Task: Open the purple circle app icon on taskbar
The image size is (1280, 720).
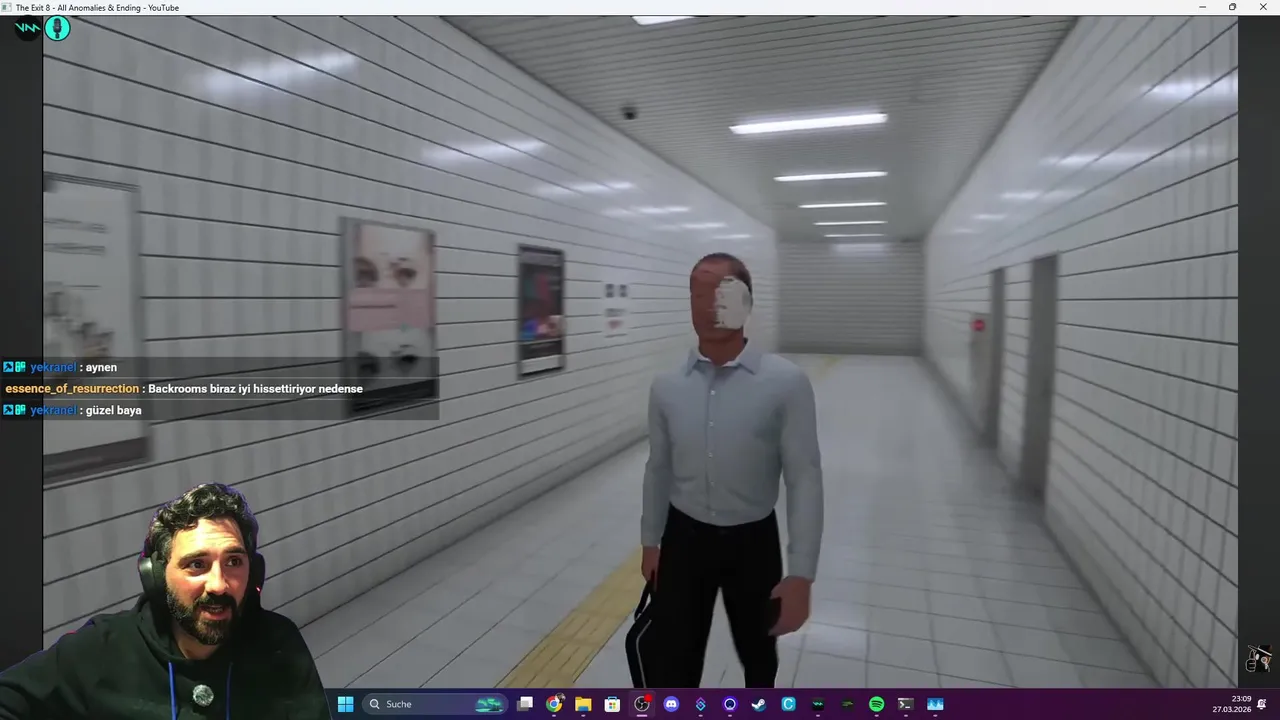Action: point(730,704)
